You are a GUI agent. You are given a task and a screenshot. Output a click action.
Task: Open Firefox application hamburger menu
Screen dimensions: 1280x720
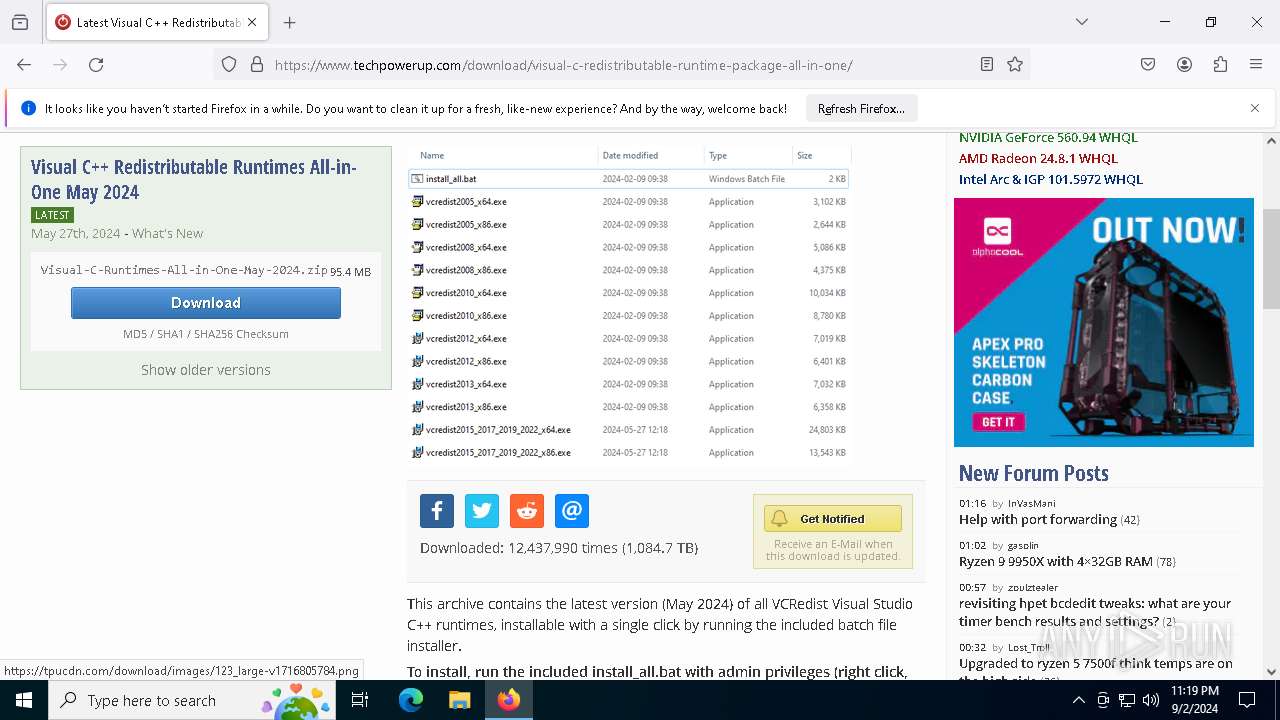(x=1256, y=65)
